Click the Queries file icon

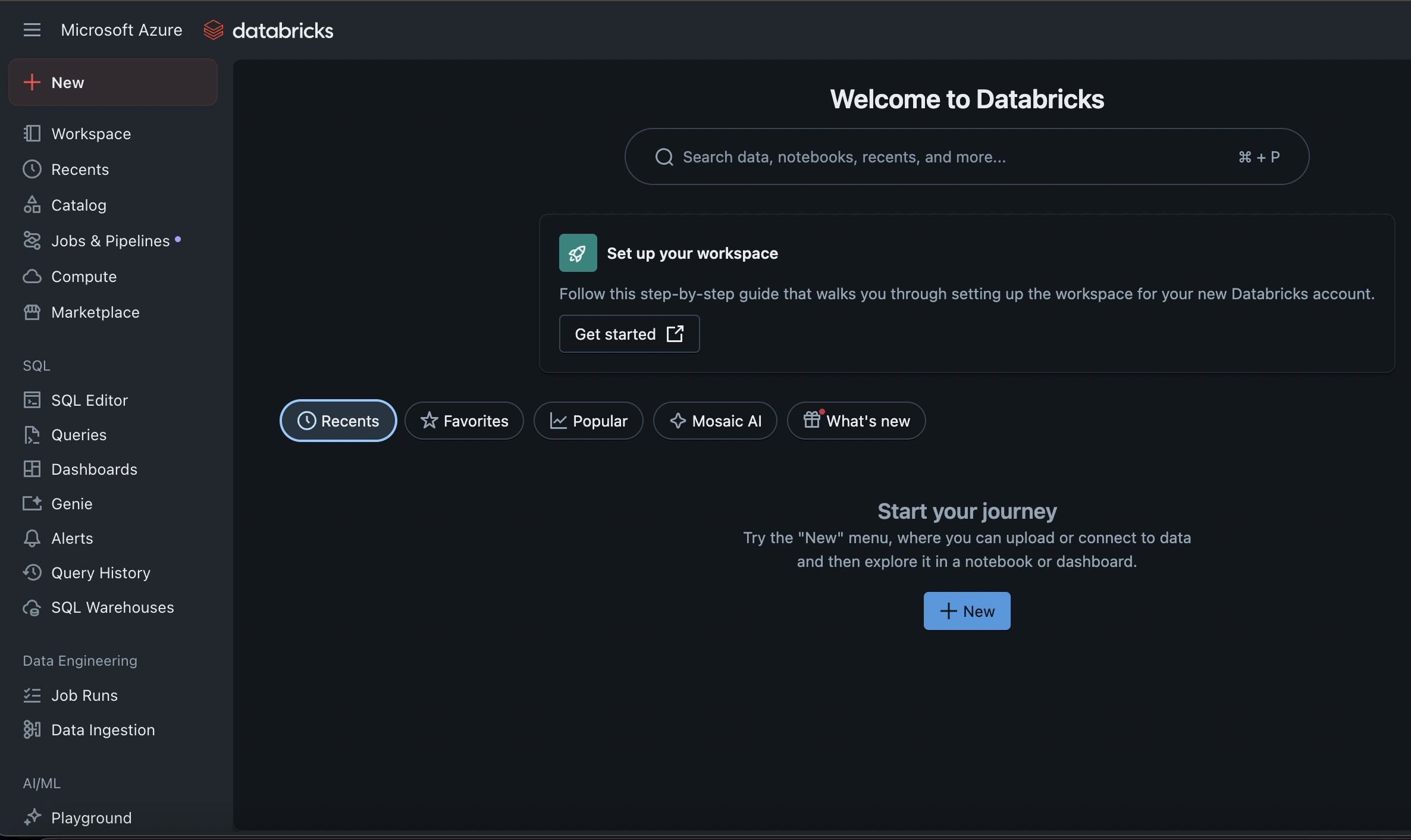tap(32, 435)
